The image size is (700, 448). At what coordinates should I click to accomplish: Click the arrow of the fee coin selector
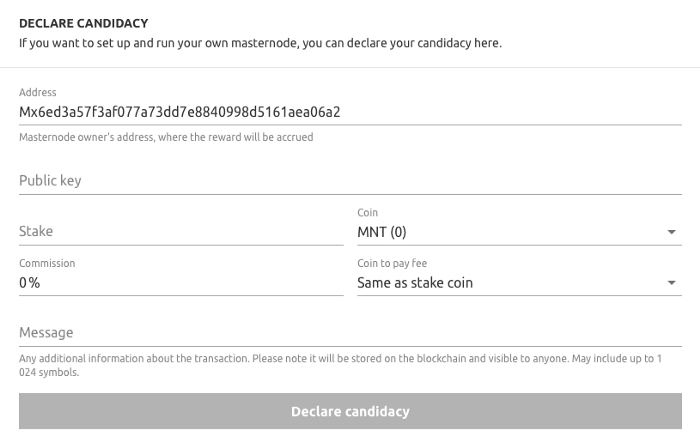672,284
